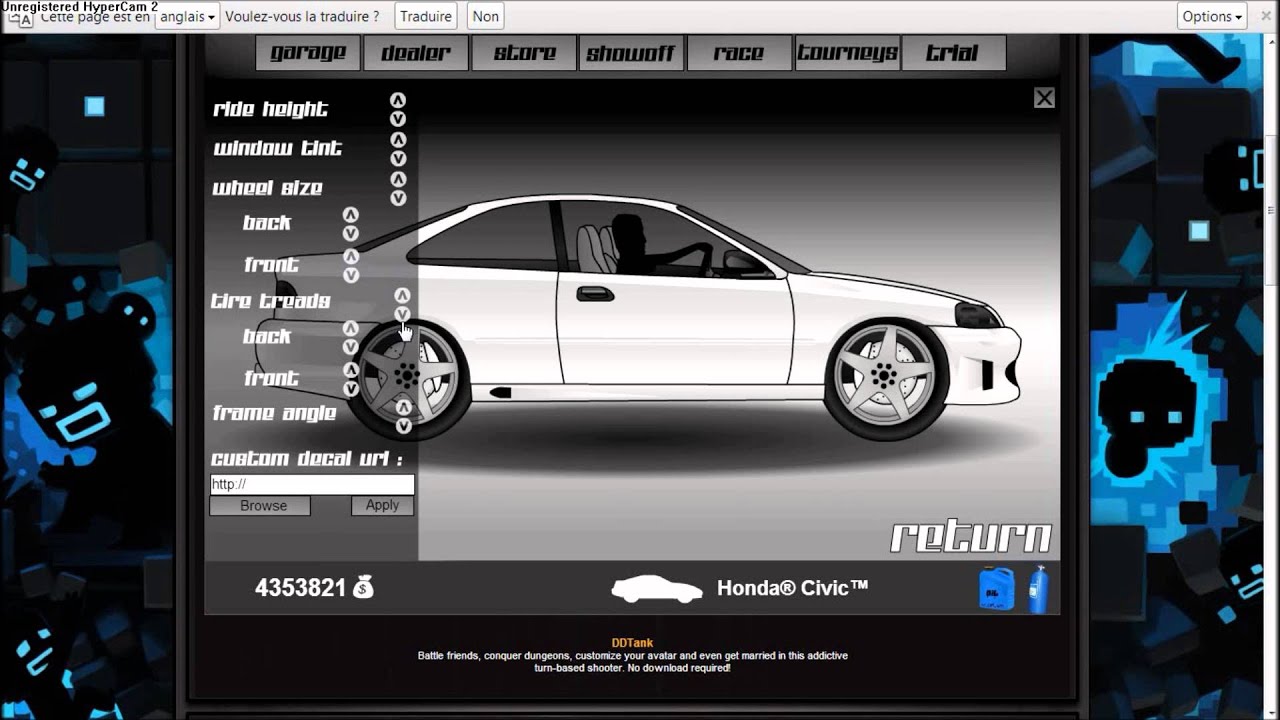Increase frame angle up arrow
The width and height of the screenshot is (1280, 720).
[403, 407]
